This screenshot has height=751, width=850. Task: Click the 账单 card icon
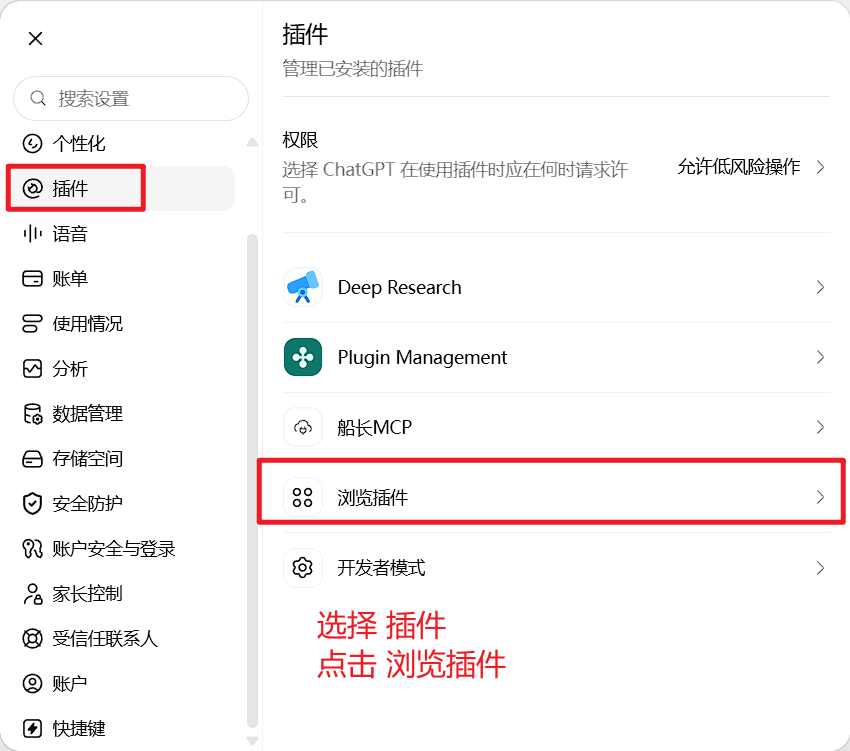point(33,279)
